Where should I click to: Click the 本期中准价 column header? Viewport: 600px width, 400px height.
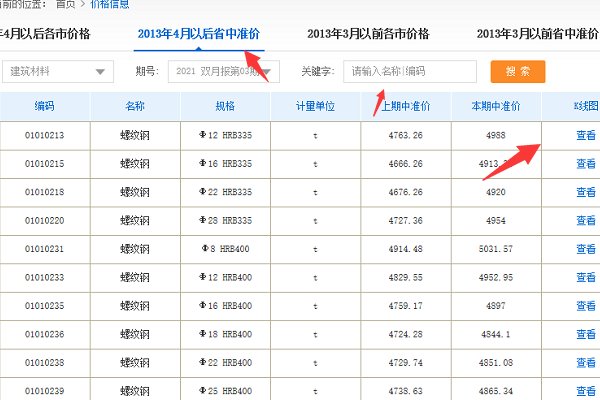[x=496, y=106]
